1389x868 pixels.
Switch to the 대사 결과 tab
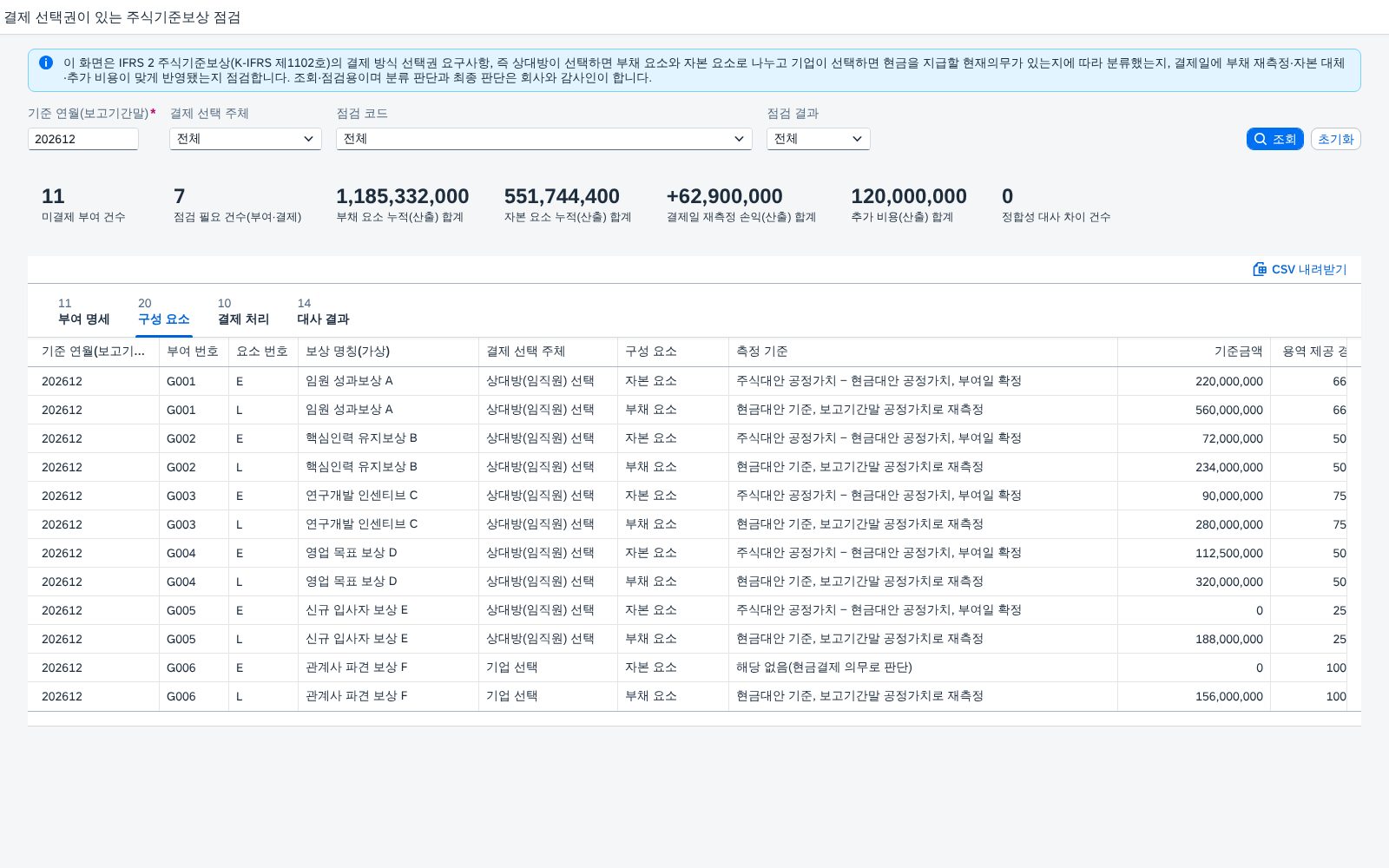(x=323, y=312)
